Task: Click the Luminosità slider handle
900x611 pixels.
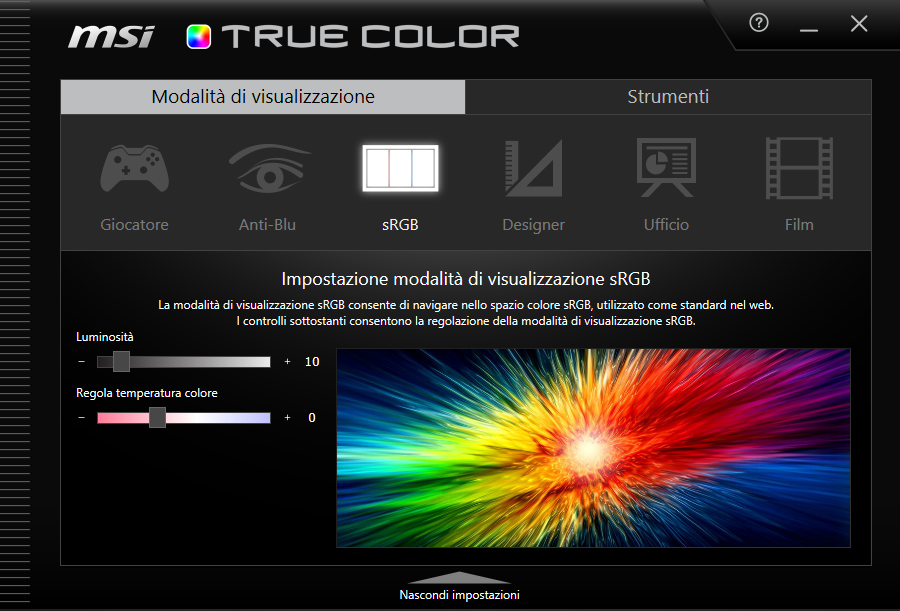Action: [x=121, y=361]
